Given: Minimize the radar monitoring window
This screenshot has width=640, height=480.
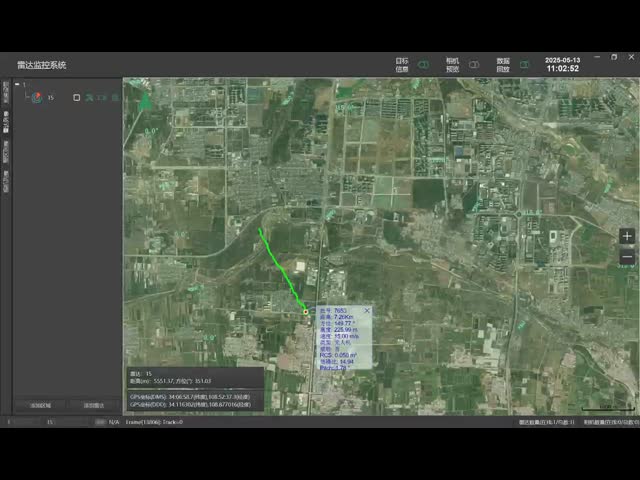Looking at the screenshot, I should click(x=597, y=57).
